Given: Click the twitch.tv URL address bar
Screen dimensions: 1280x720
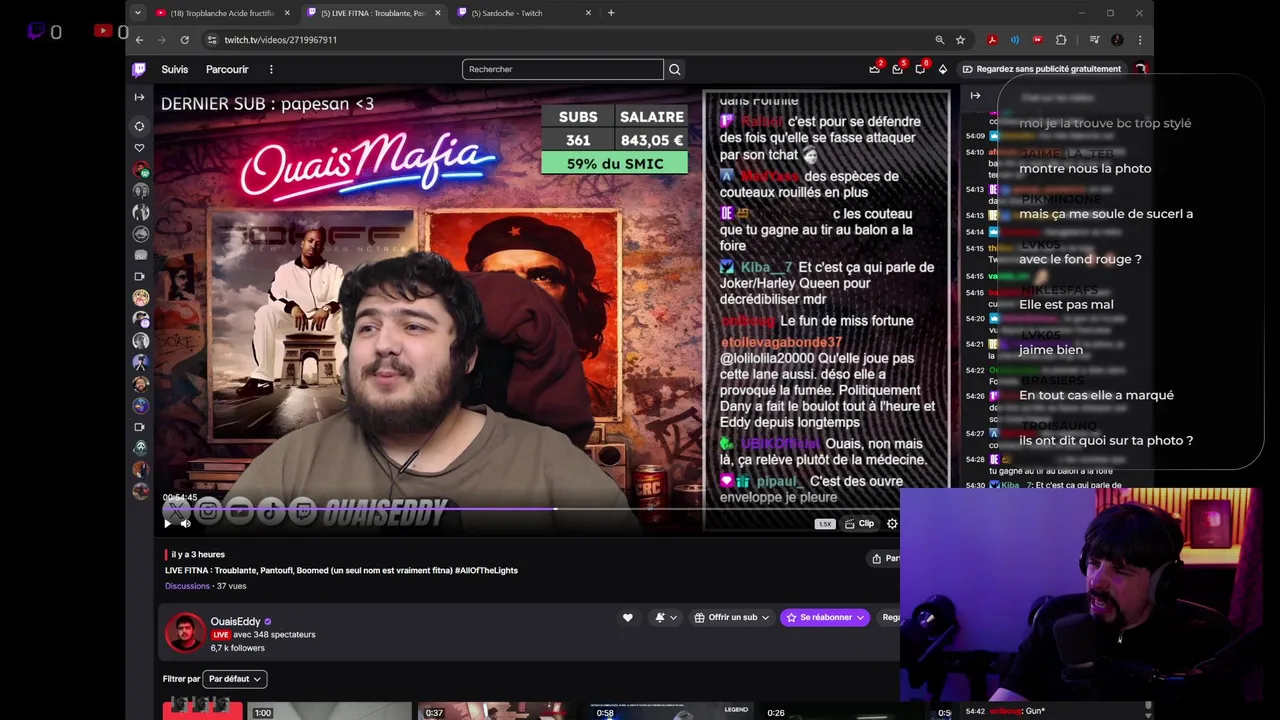Looking at the screenshot, I should [x=570, y=40].
